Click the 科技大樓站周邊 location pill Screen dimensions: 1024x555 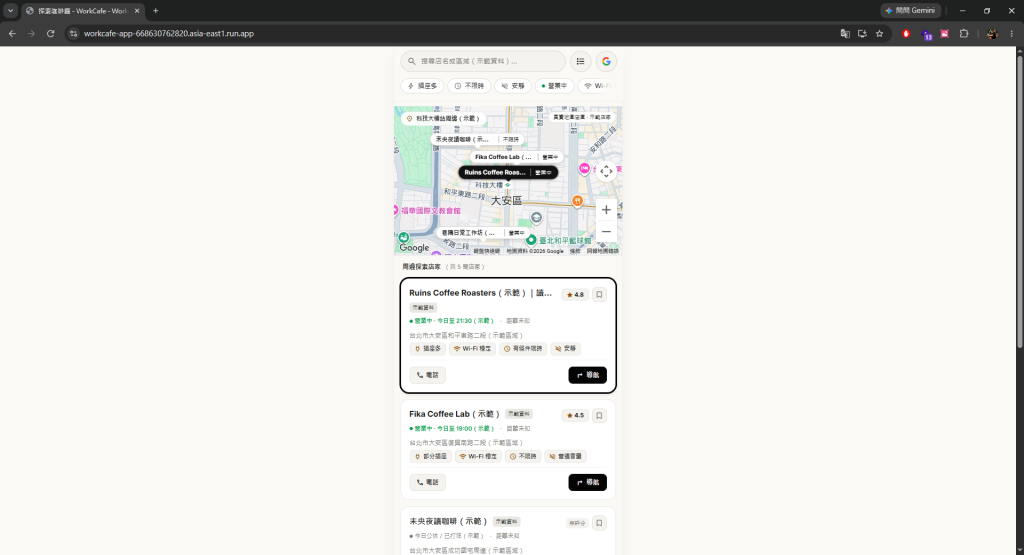click(443, 119)
